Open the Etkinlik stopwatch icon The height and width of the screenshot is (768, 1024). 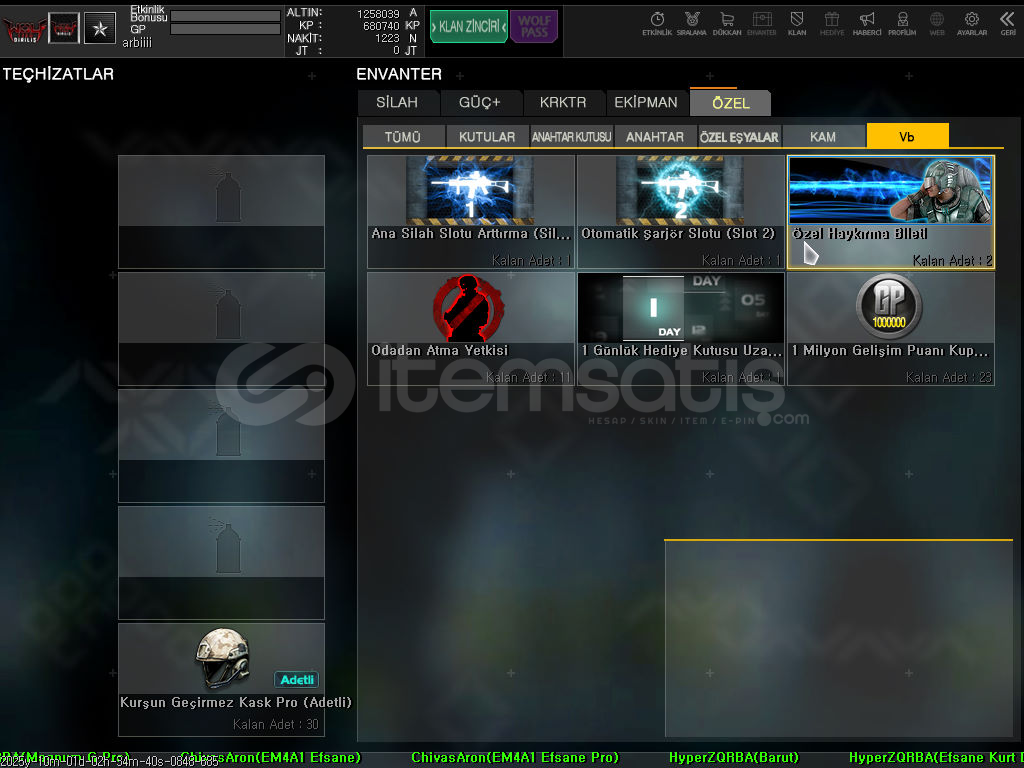[657, 23]
